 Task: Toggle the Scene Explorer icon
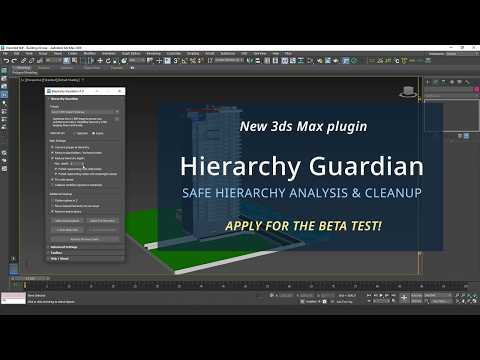click(267, 61)
